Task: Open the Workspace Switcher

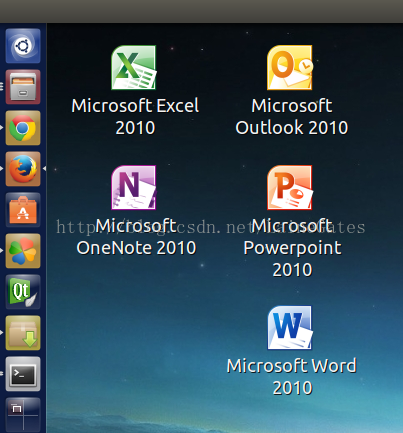Action: click(23, 415)
